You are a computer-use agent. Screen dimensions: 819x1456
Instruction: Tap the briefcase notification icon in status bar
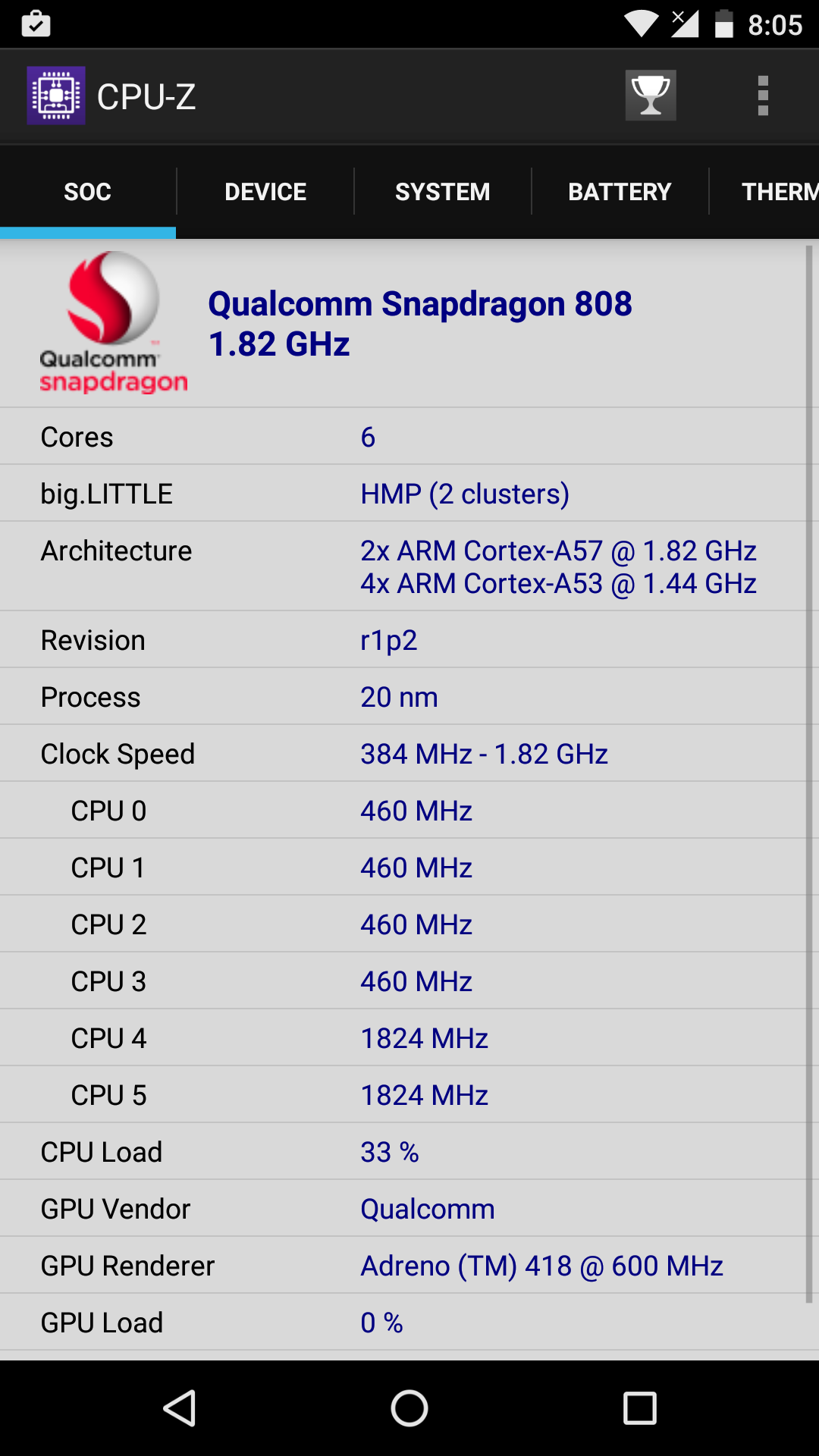pos(36,24)
